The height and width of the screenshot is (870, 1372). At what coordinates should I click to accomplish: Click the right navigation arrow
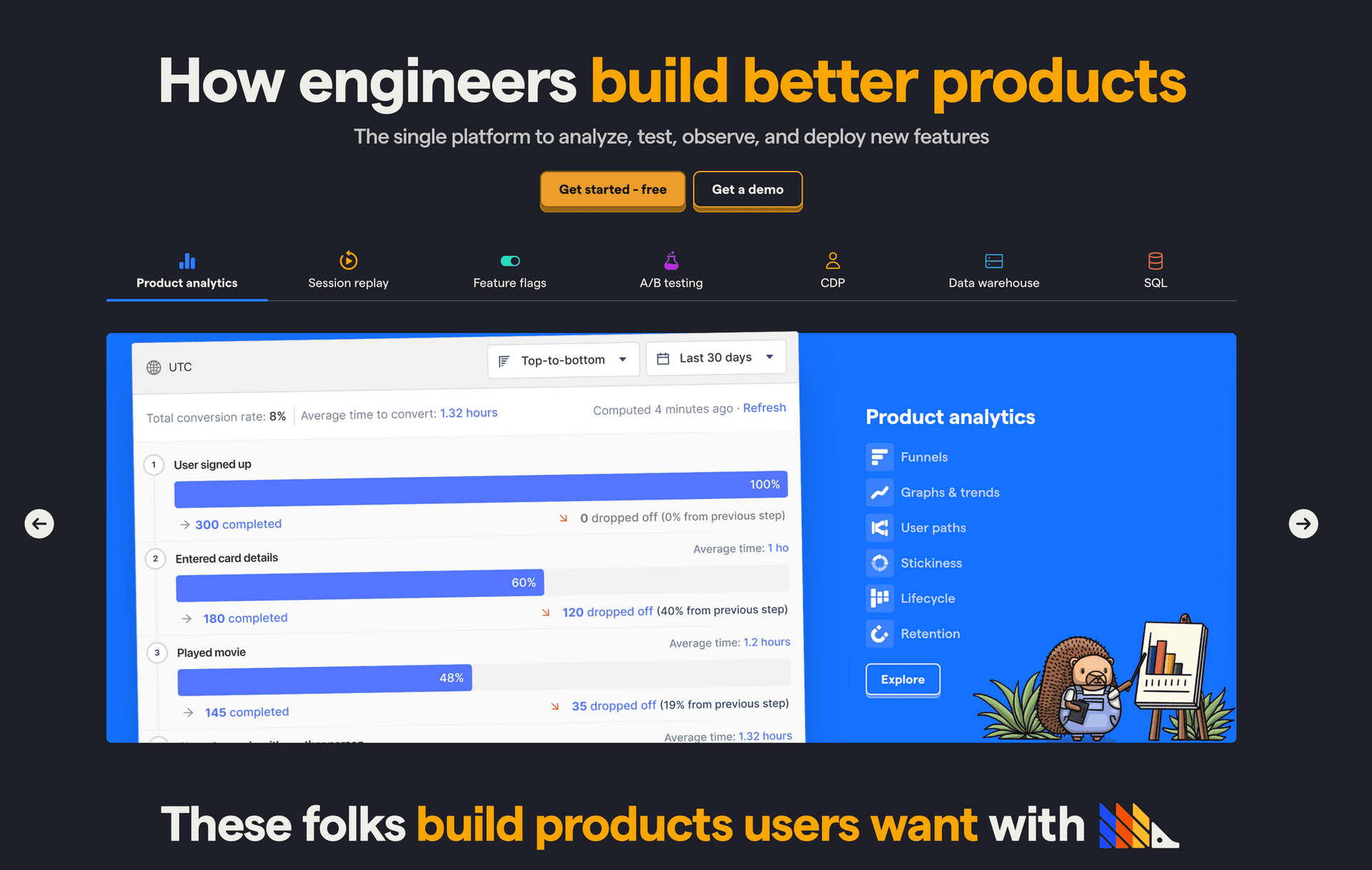point(1303,522)
